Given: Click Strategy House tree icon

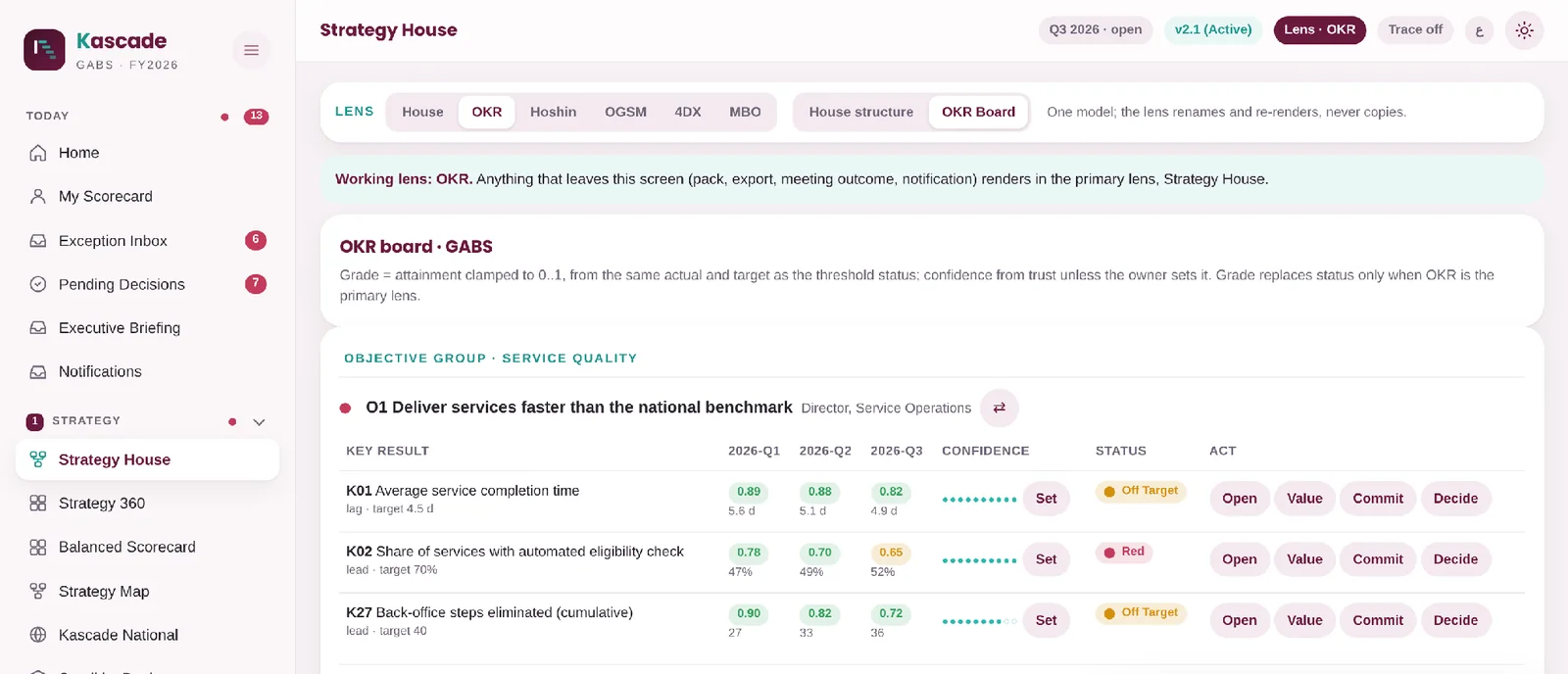Looking at the screenshot, I should click(x=38, y=459).
